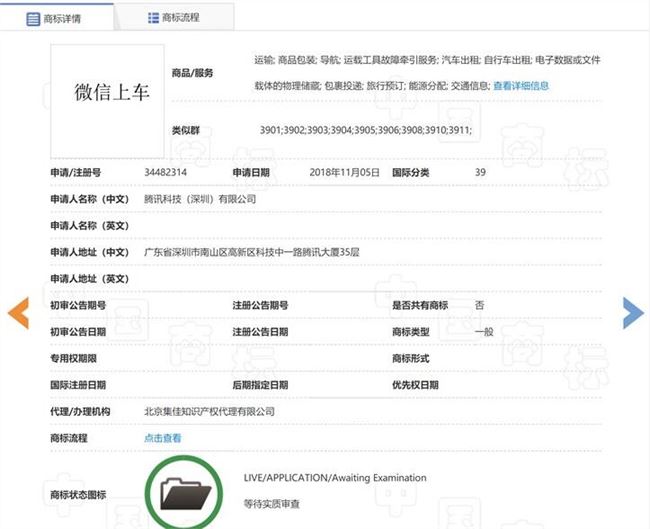Select the 国际注册日期 label
Screen dimensions: 650x529
tap(78, 385)
